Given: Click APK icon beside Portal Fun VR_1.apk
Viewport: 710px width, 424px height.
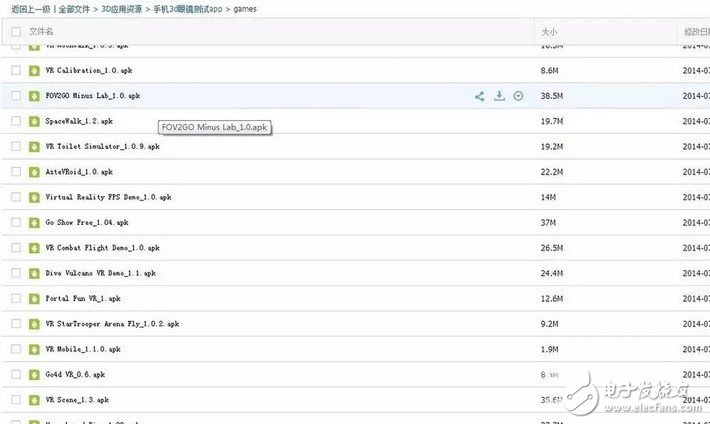Looking at the screenshot, I should (37, 298).
